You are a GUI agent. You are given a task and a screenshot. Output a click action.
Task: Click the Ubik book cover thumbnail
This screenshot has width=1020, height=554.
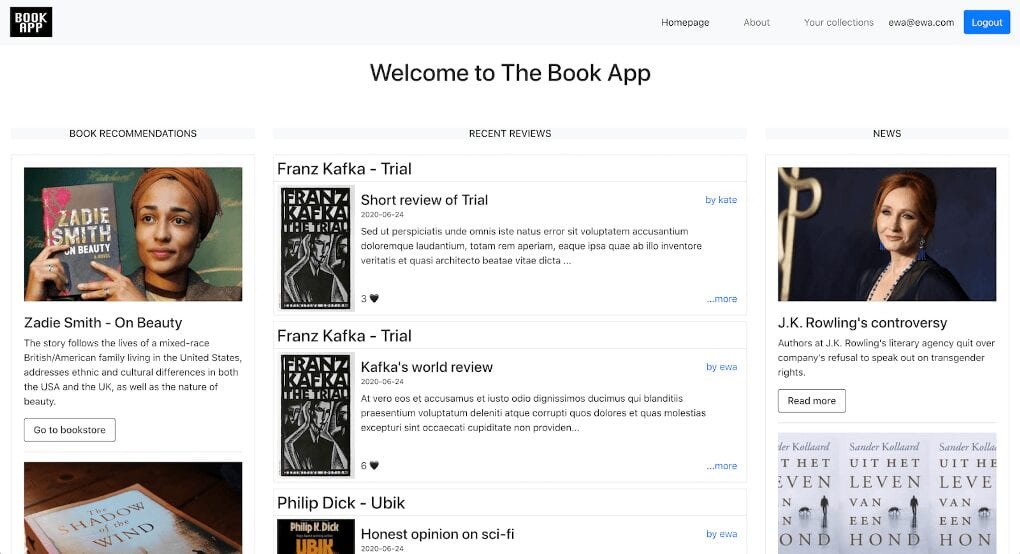[x=316, y=536]
